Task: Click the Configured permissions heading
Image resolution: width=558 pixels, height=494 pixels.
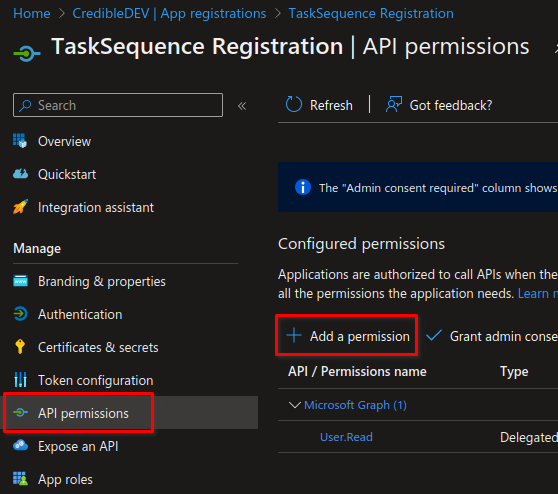Action: coord(361,244)
